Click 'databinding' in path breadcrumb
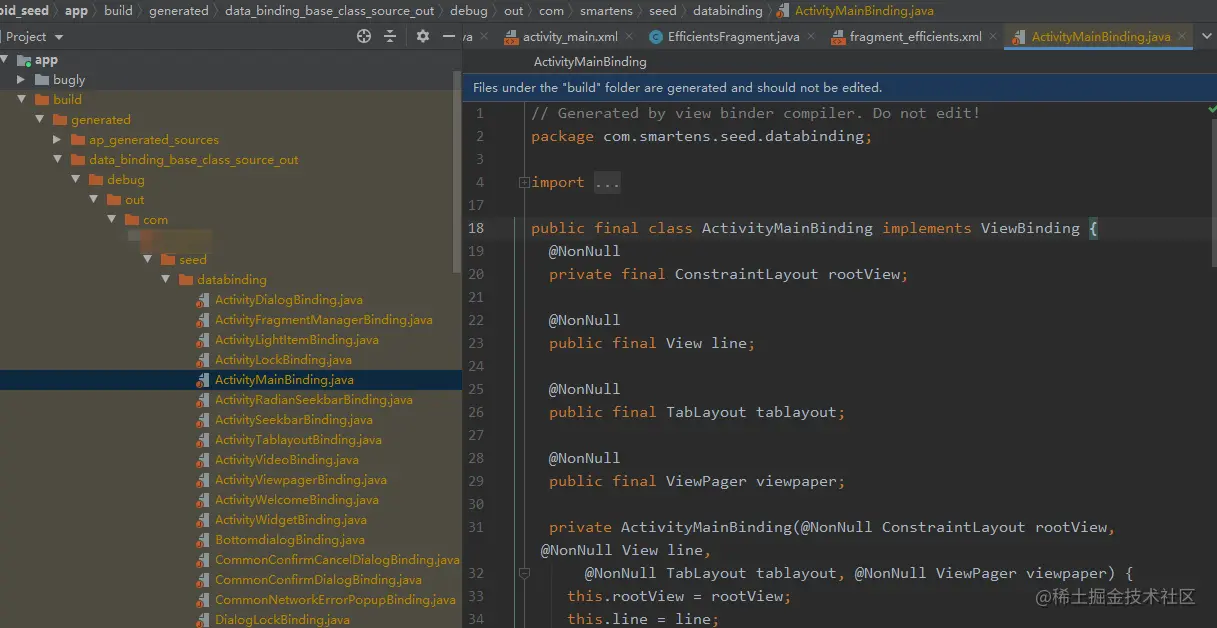Viewport: 1217px width, 628px height. coord(727,11)
